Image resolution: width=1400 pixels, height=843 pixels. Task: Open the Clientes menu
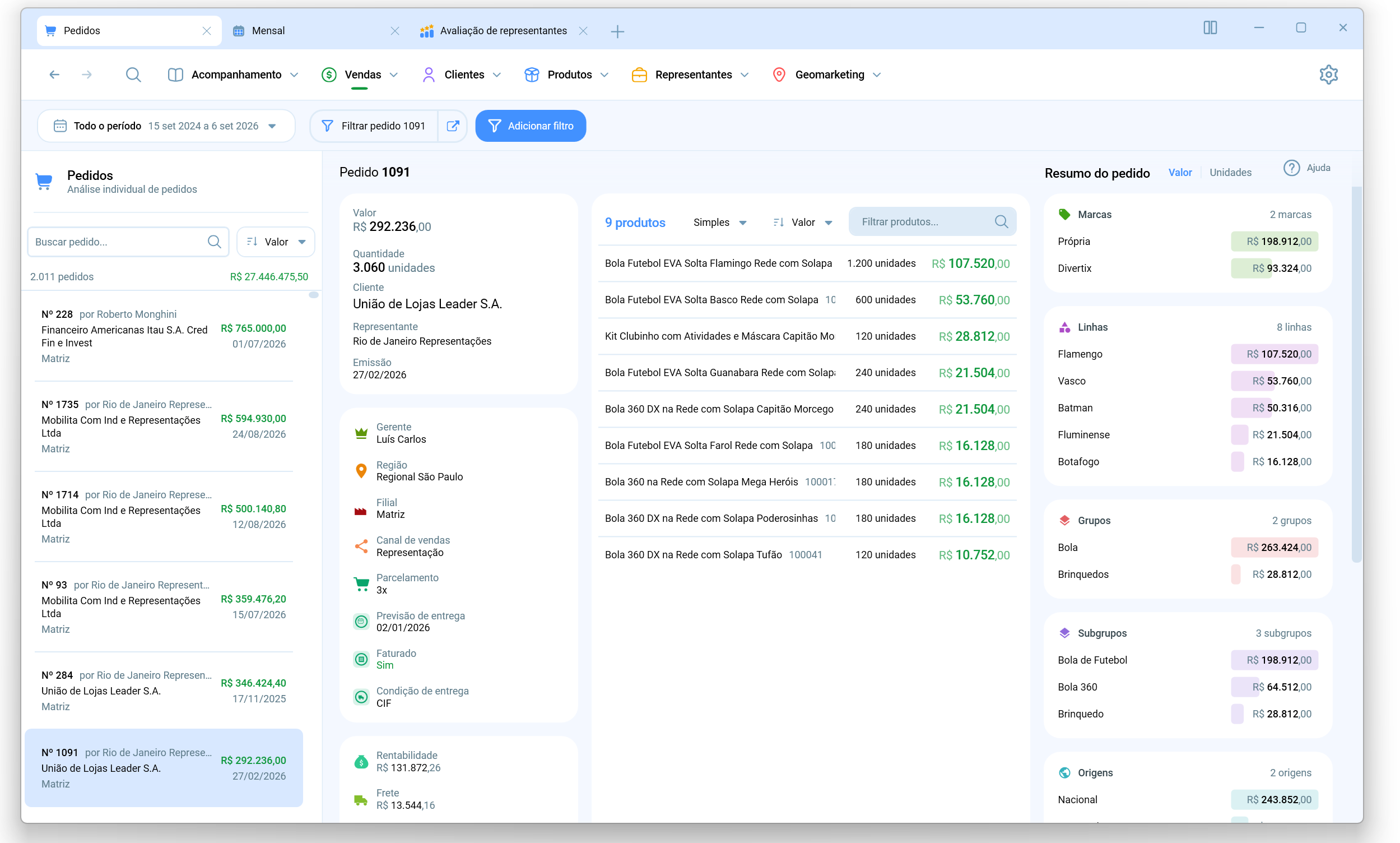(462, 75)
